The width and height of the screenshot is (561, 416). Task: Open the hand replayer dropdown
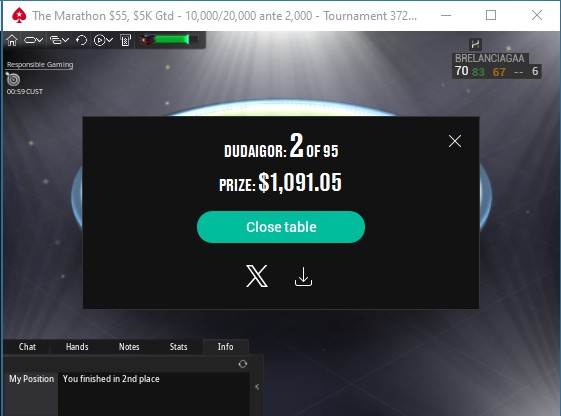(103, 40)
